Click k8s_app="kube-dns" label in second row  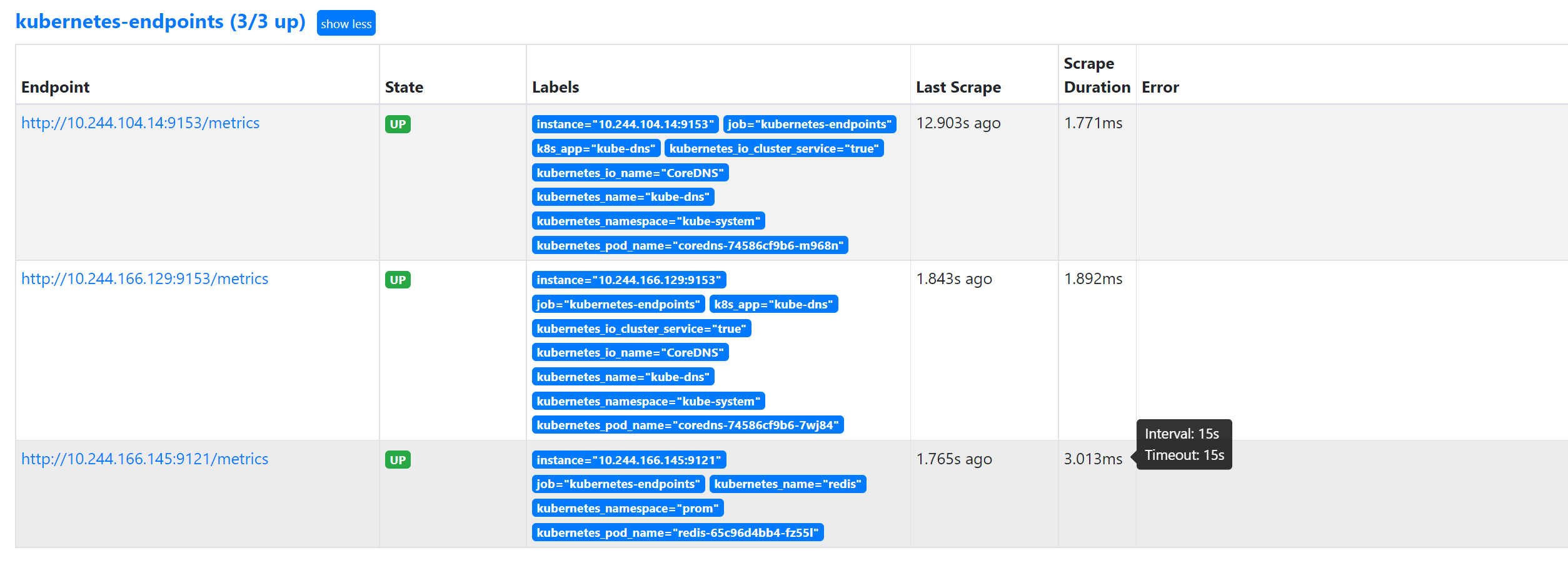pos(774,304)
